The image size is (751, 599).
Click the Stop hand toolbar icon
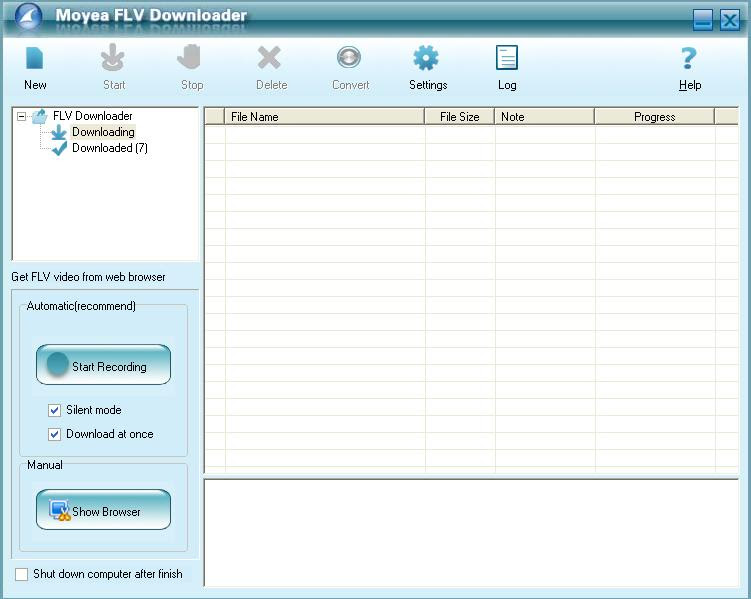pos(190,57)
